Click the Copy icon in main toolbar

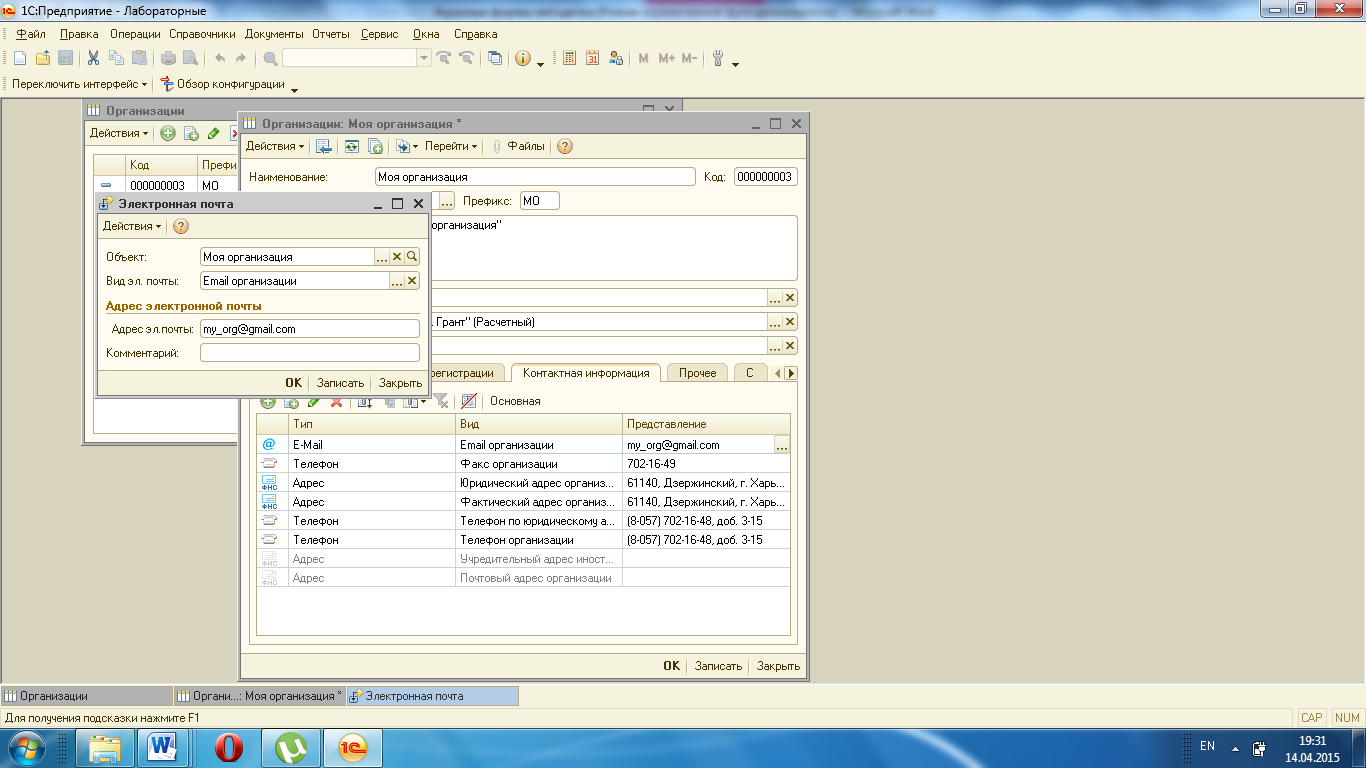click(116, 58)
